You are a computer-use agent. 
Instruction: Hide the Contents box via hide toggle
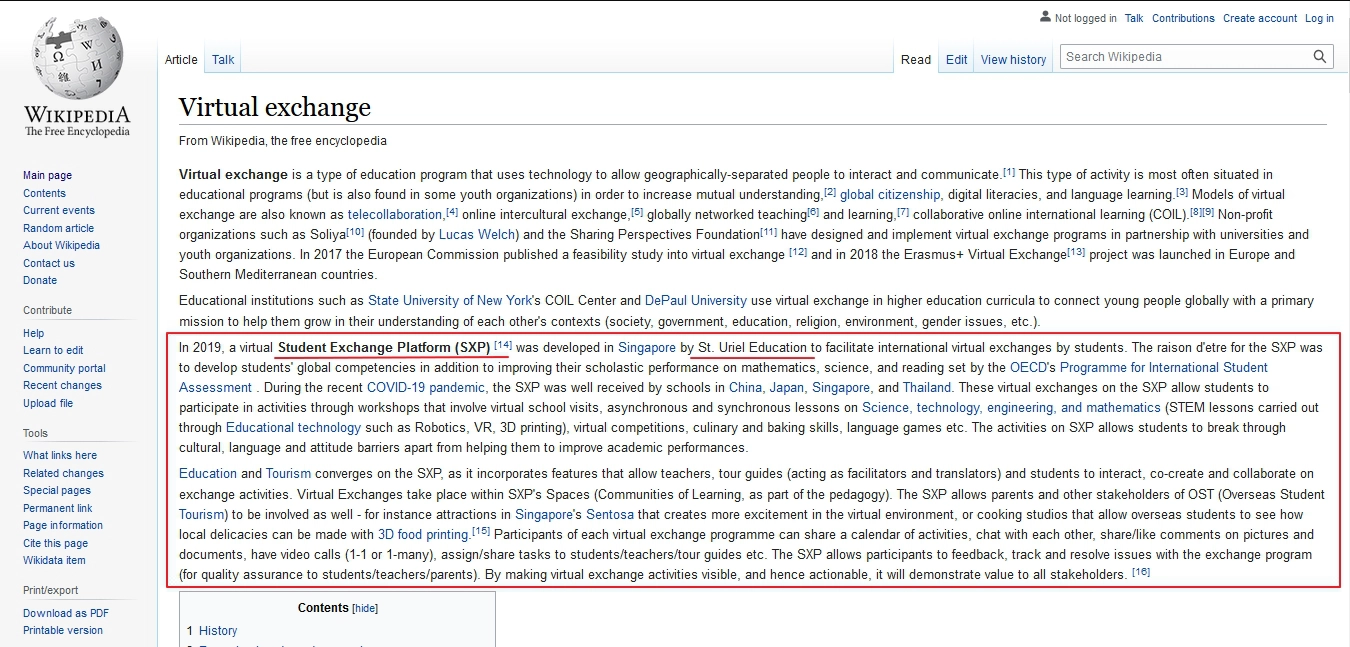click(x=365, y=608)
